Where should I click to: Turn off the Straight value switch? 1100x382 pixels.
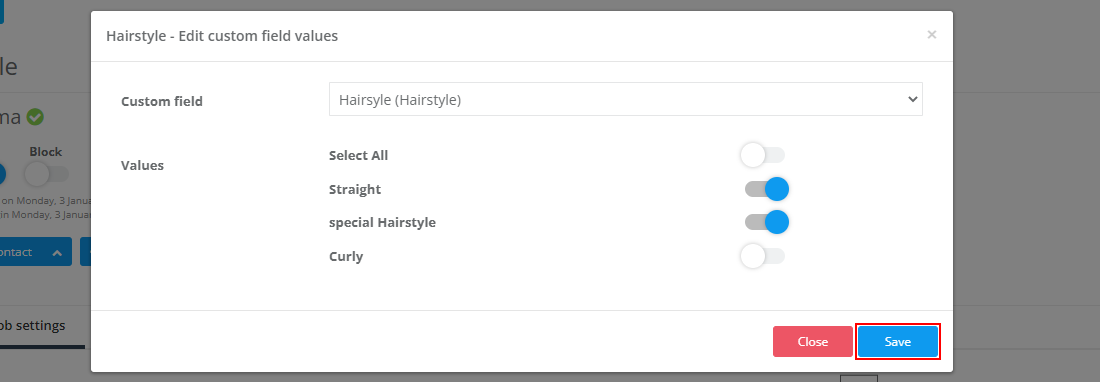coord(767,189)
